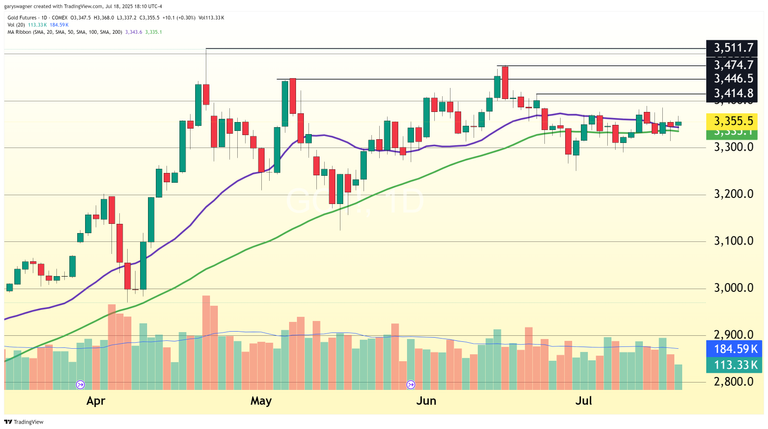Click the Apr label on time axis

[x=96, y=401]
